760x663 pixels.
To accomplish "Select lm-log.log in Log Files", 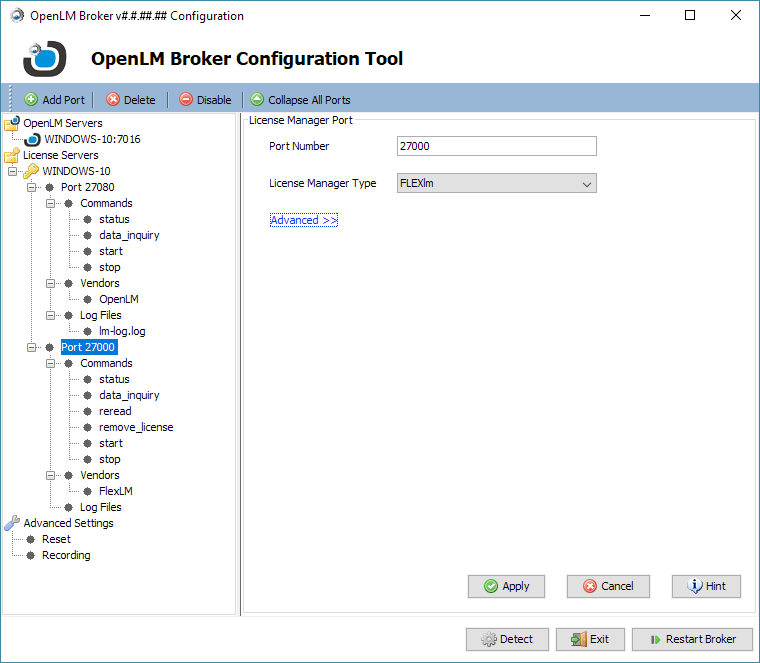I will pyautogui.click(x=122, y=331).
